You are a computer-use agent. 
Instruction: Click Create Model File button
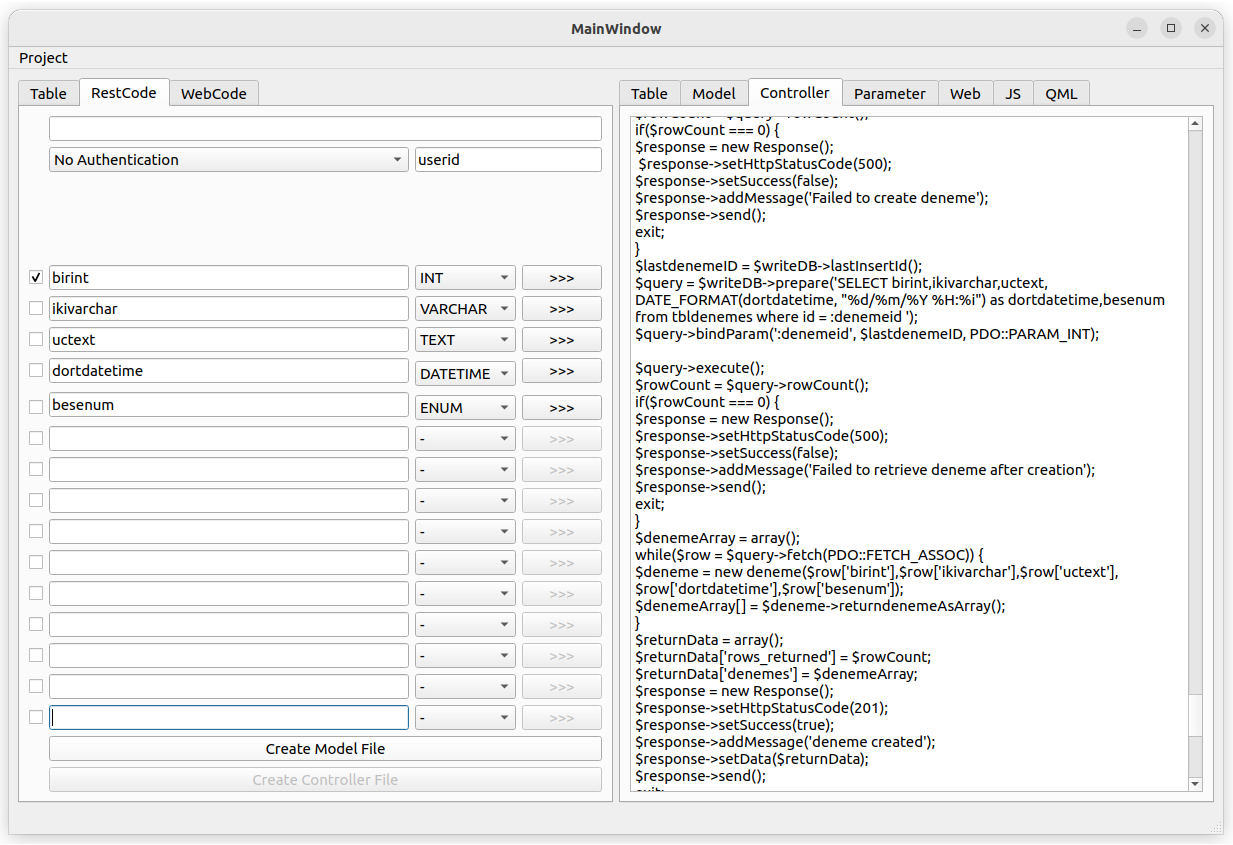325,748
